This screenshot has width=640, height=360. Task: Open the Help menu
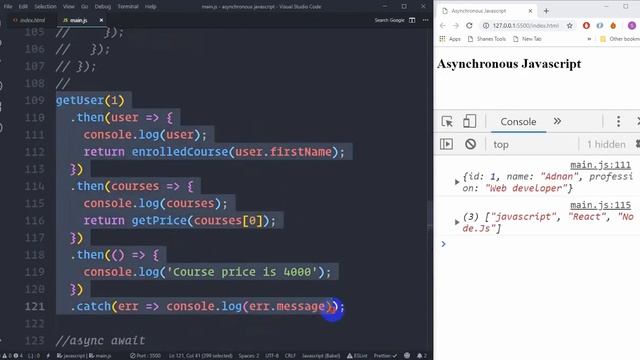click(x=151, y=7)
